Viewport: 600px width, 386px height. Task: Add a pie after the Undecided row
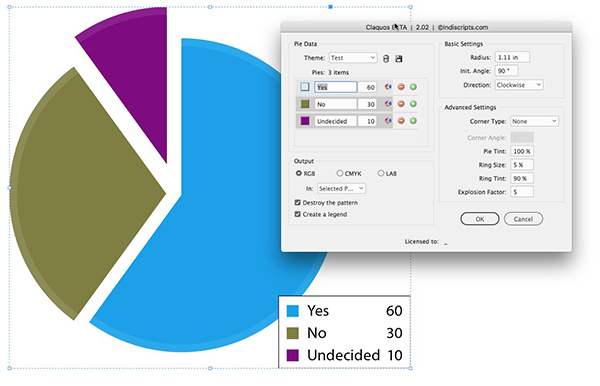[x=413, y=121]
